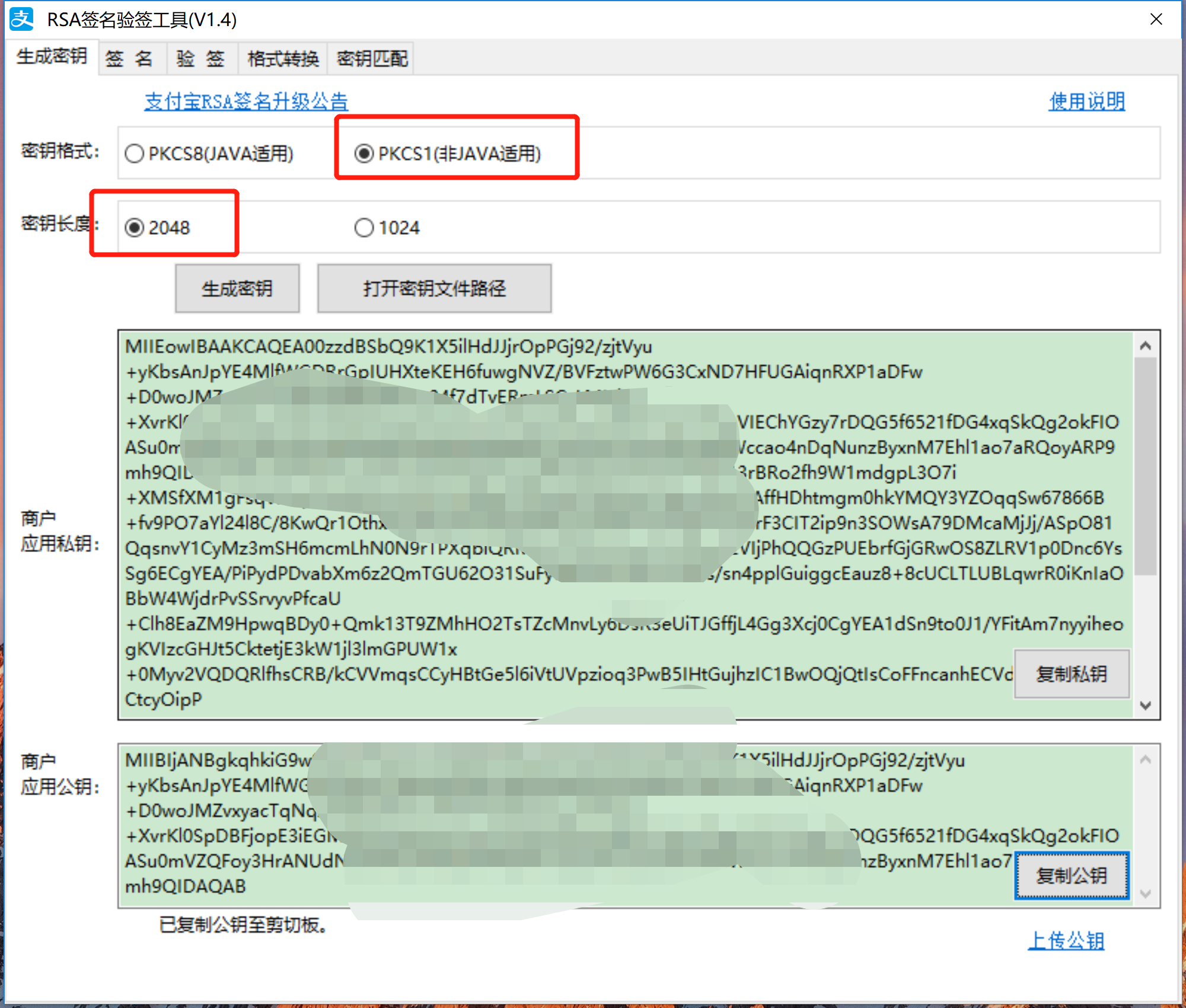Click the Alipay logo icon in title bar
This screenshot has height=1008, width=1186.
click(x=23, y=20)
